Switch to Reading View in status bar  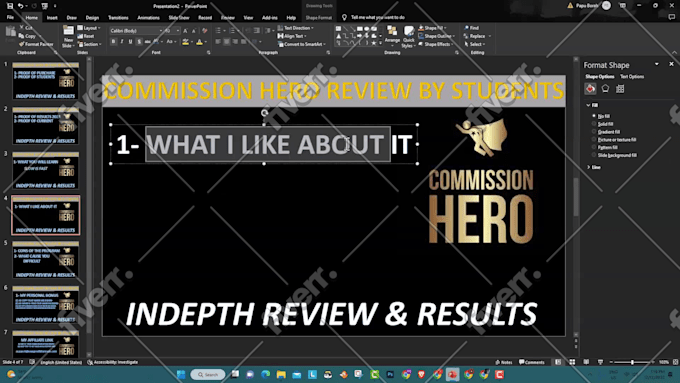click(x=586, y=362)
